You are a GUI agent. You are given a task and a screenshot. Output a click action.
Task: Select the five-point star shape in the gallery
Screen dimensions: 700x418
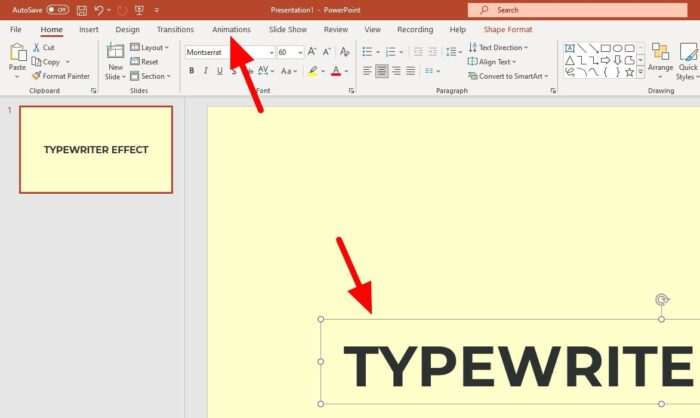point(629,72)
